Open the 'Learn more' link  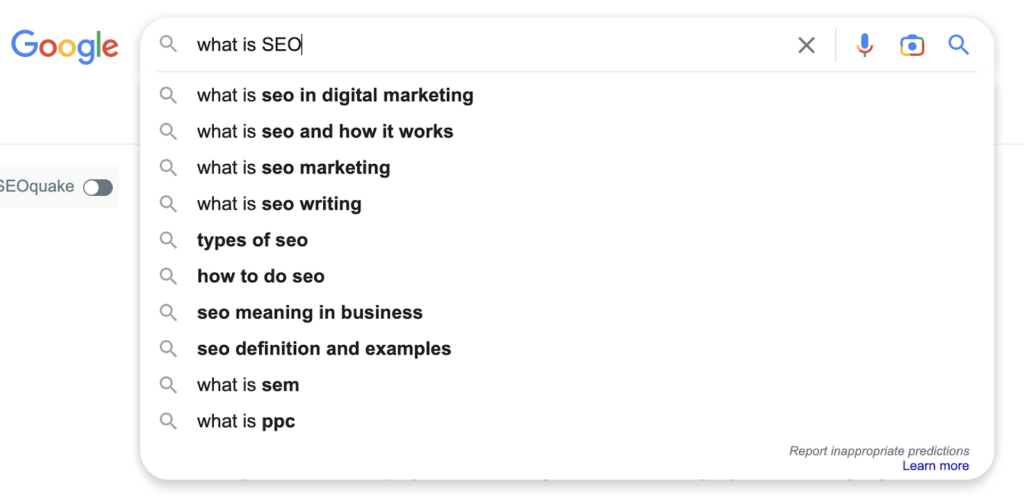935,466
